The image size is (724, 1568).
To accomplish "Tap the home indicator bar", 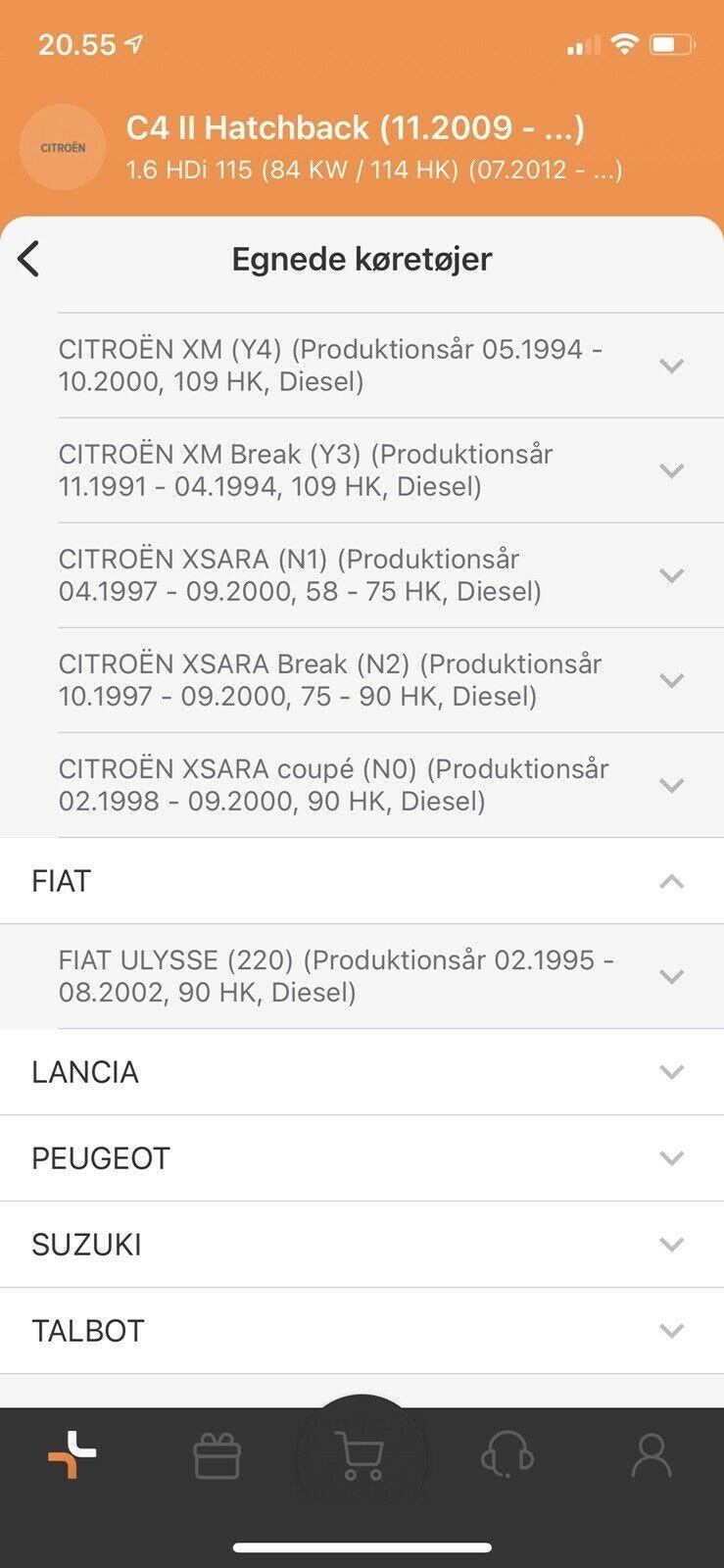I will click(x=362, y=1548).
